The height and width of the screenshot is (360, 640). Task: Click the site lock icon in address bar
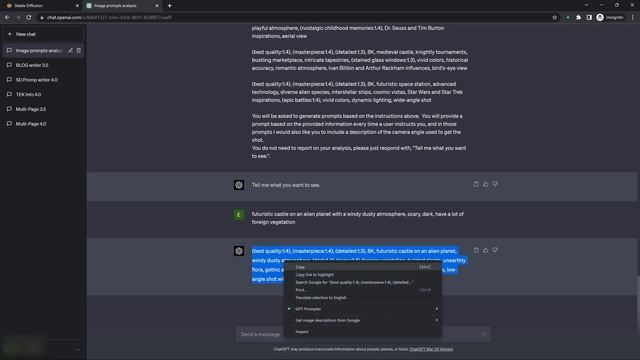(x=42, y=18)
